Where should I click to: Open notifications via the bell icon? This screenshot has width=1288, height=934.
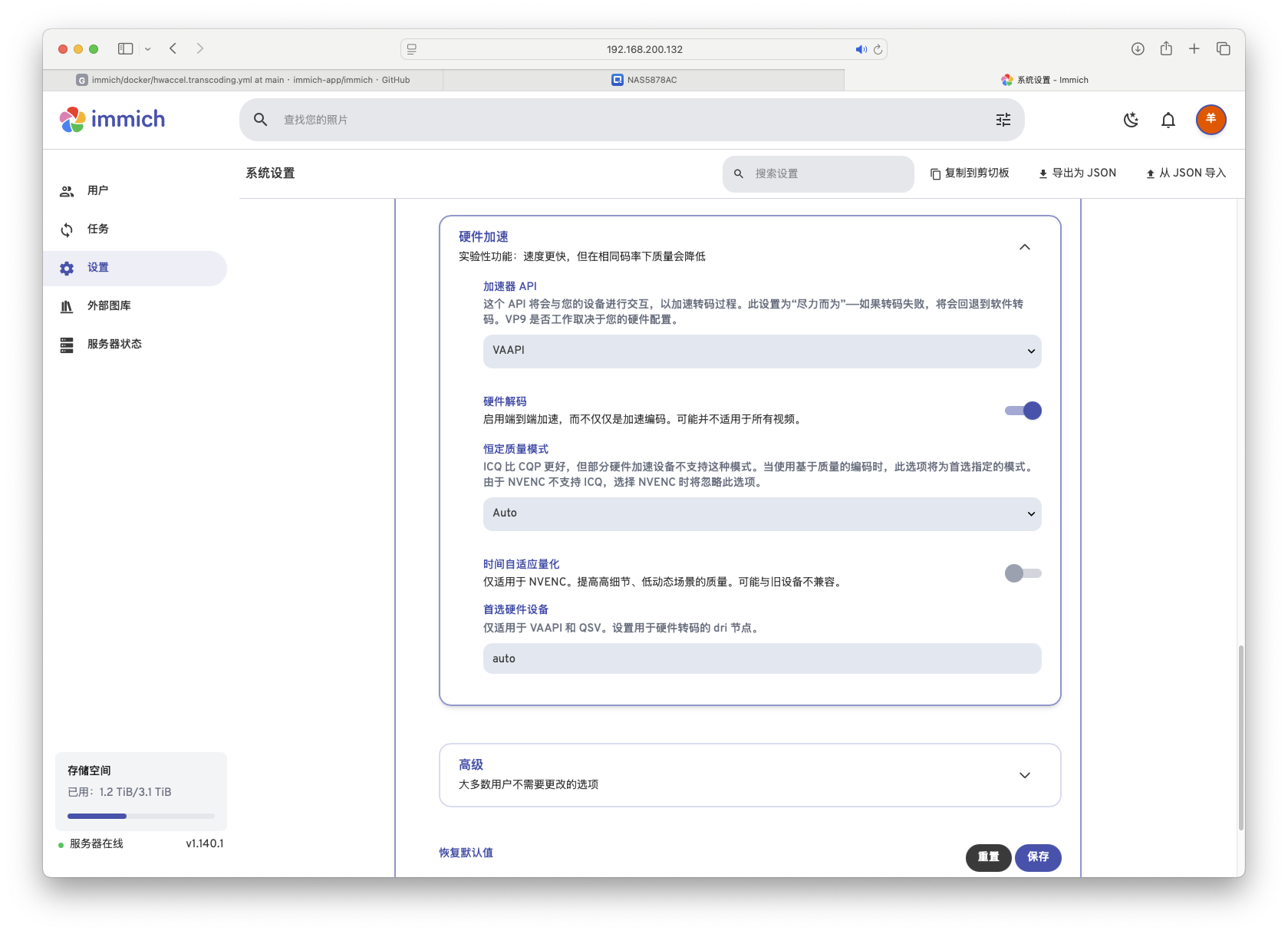coord(1167,120)
